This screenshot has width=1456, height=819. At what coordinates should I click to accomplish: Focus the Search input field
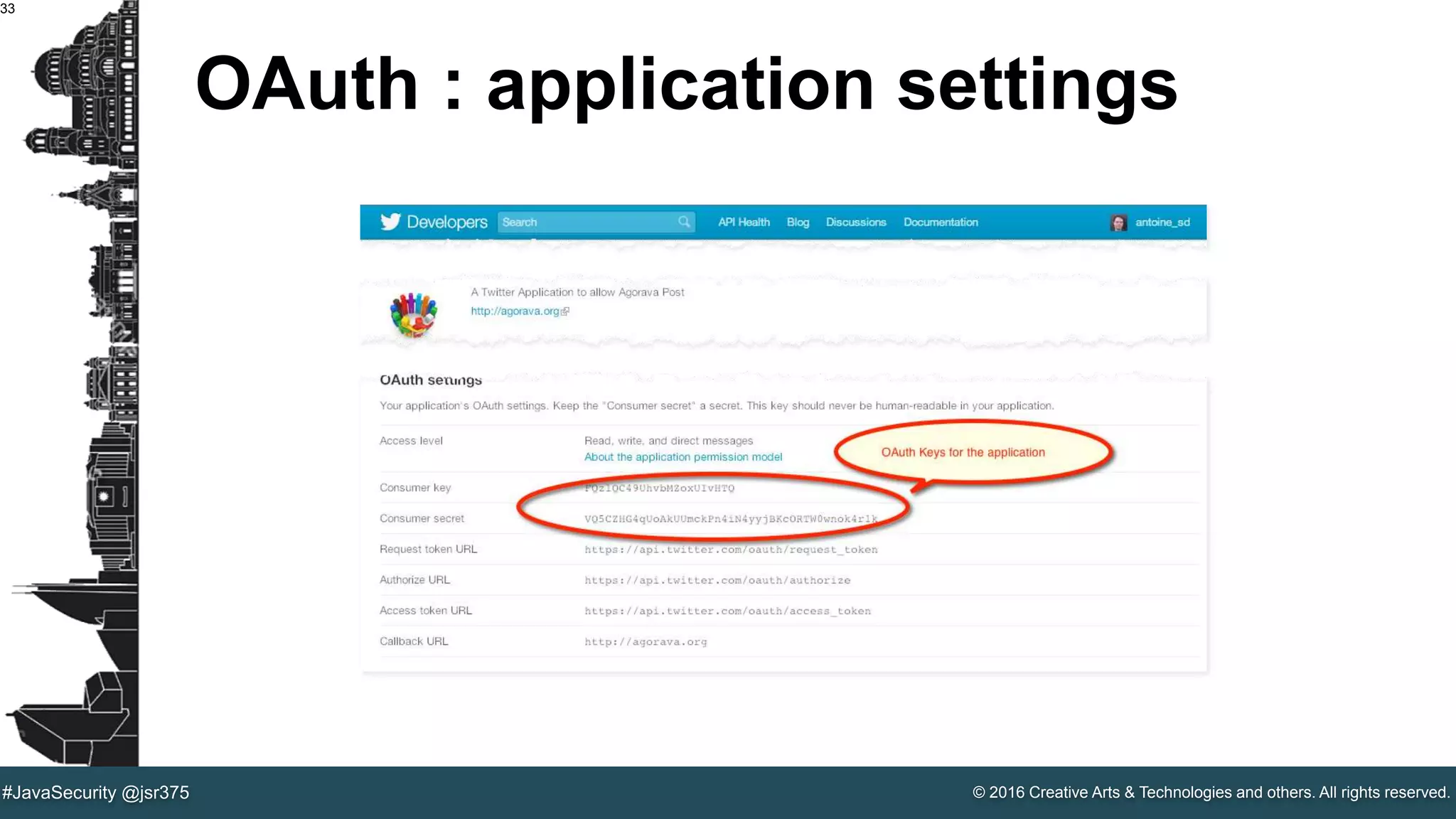point(596,222)
